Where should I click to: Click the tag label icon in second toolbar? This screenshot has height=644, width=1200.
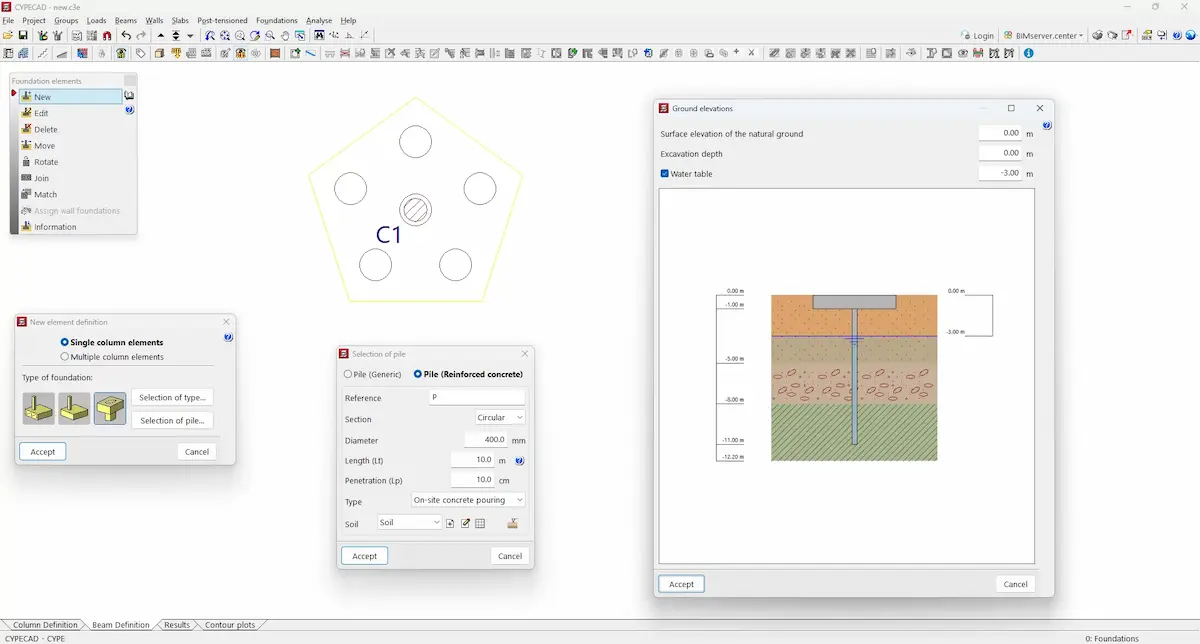point(140,53)
